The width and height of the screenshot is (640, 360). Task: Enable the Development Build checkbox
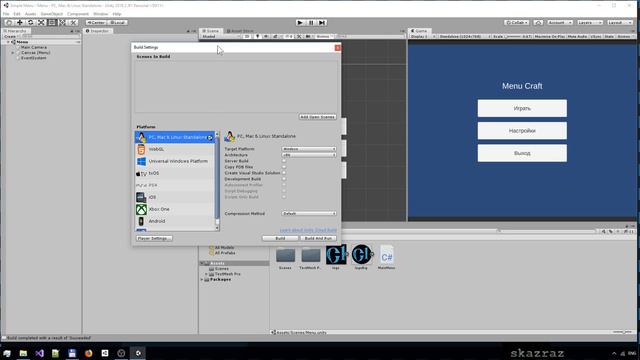coord(284,179)
